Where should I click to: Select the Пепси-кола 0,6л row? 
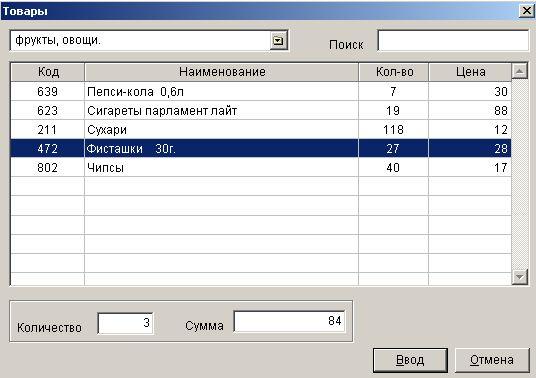[x=261, y=91]
